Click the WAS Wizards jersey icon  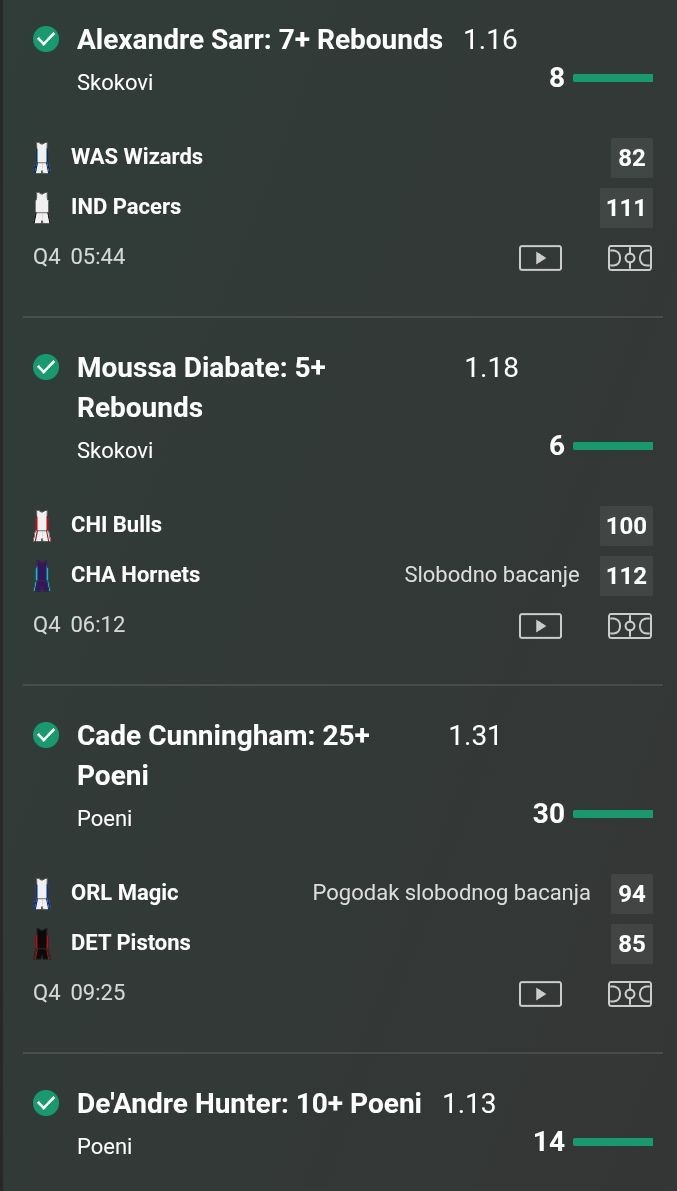pyautogui.click(x=42, y=157)
